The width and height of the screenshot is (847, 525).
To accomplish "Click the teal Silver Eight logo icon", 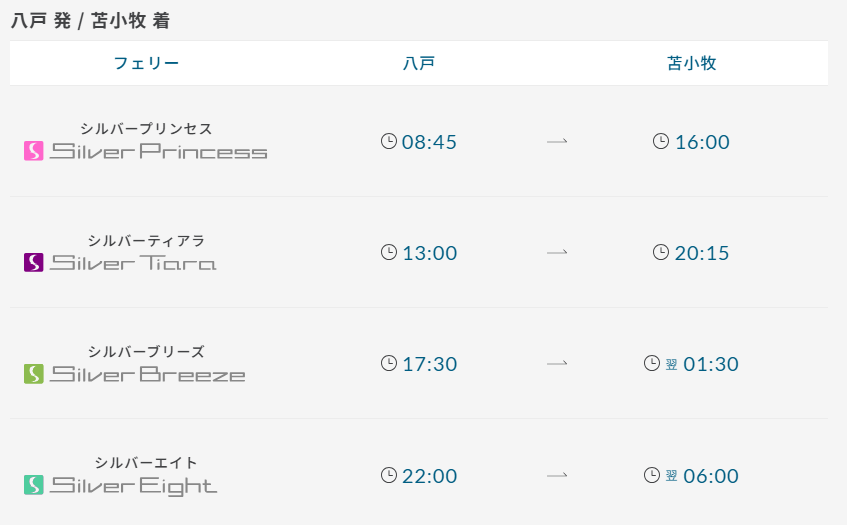I will click(33, 485).
